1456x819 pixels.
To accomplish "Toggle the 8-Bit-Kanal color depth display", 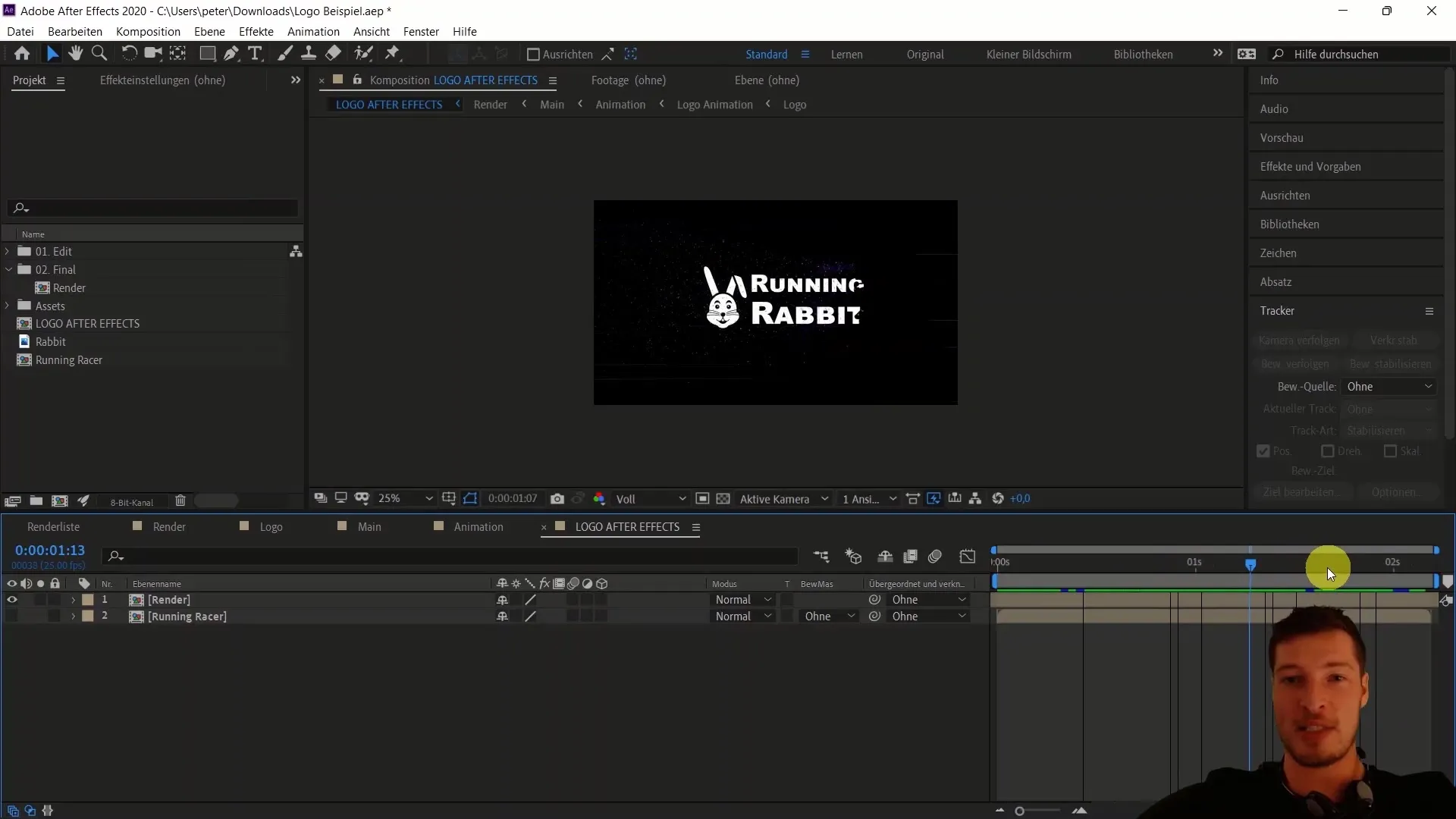I will pyautogui.click(x=131, y=502).
